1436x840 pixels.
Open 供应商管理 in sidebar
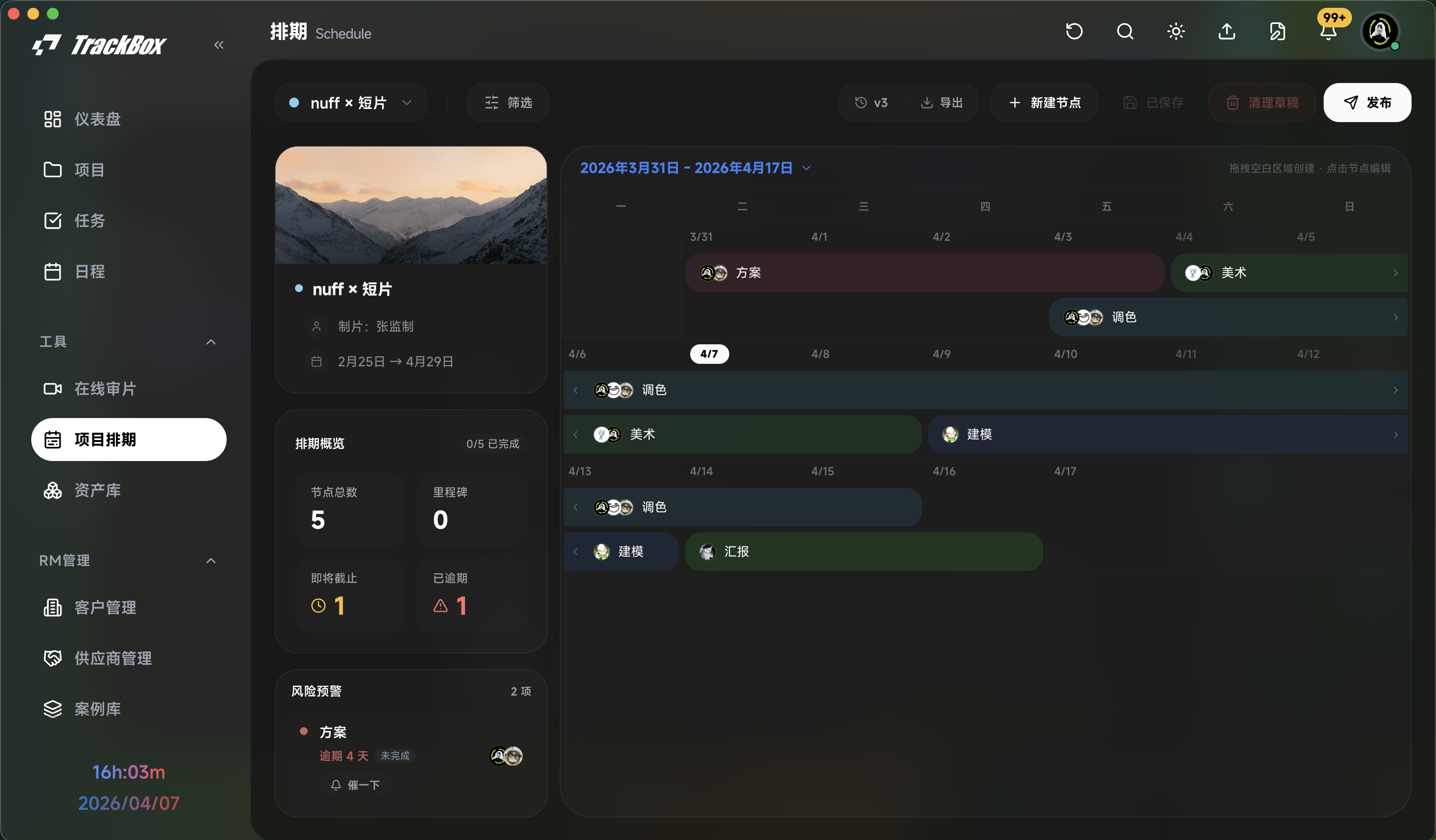click(x=129, y=658)
